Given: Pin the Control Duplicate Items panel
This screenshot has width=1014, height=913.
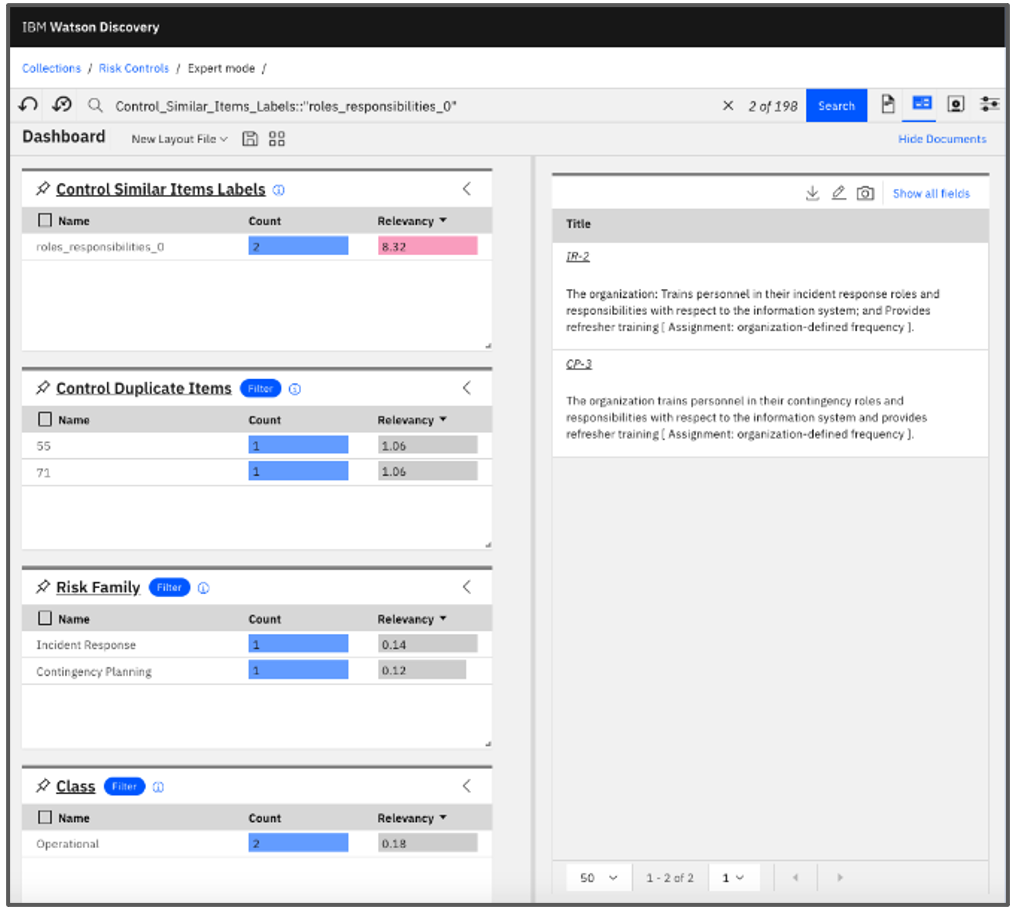Looking at the screenshot, I should (x=43, y=388).
